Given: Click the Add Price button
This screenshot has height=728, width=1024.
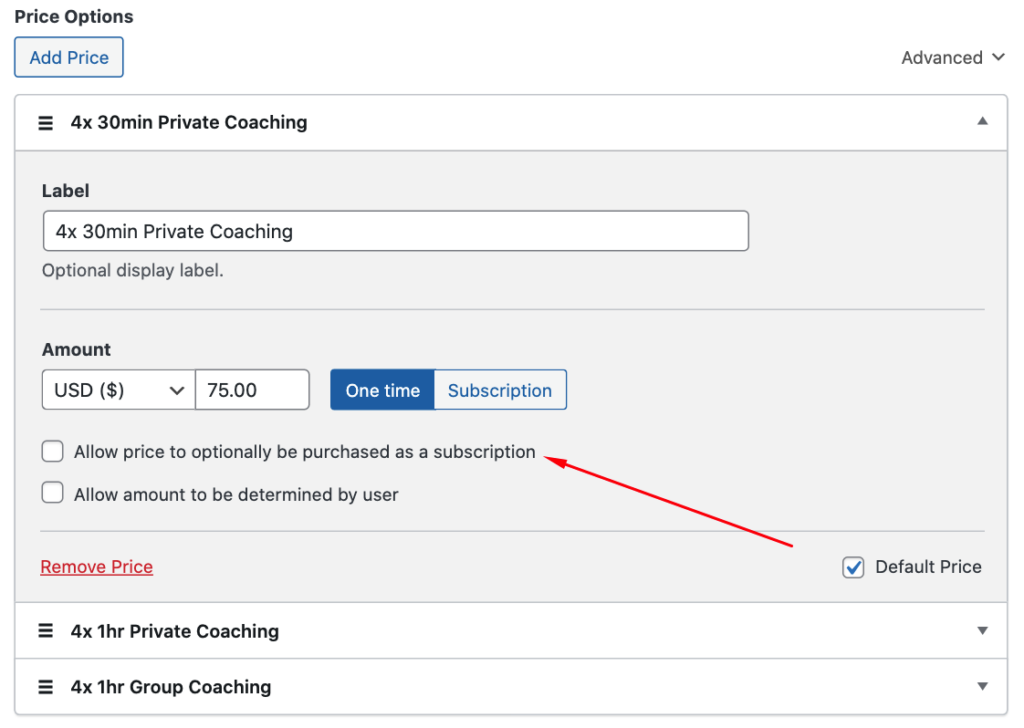Looking at the screenshot, I should [x=69, y=58].
